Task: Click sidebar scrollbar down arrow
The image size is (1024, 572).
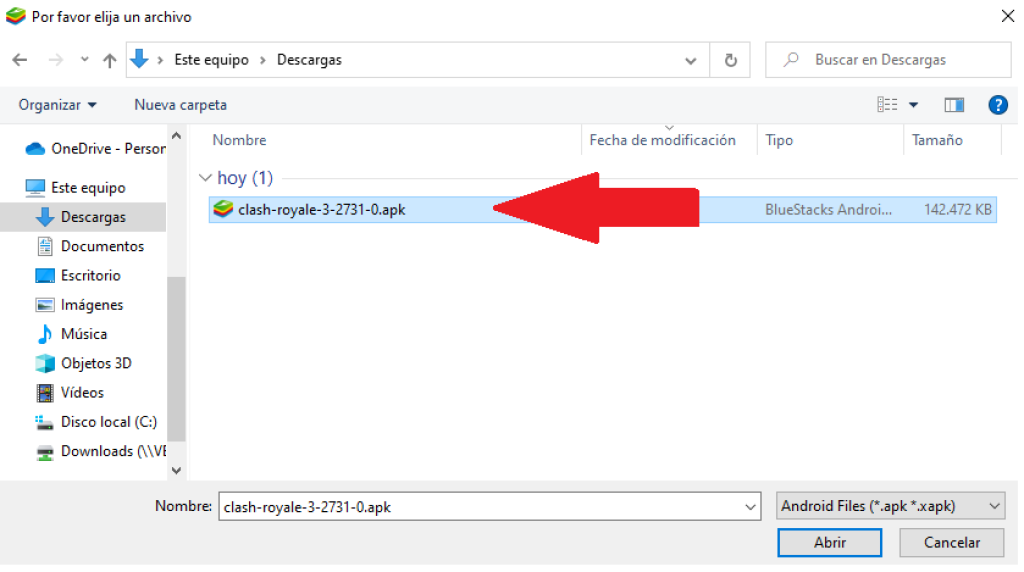Action: (x=176, y=470)
